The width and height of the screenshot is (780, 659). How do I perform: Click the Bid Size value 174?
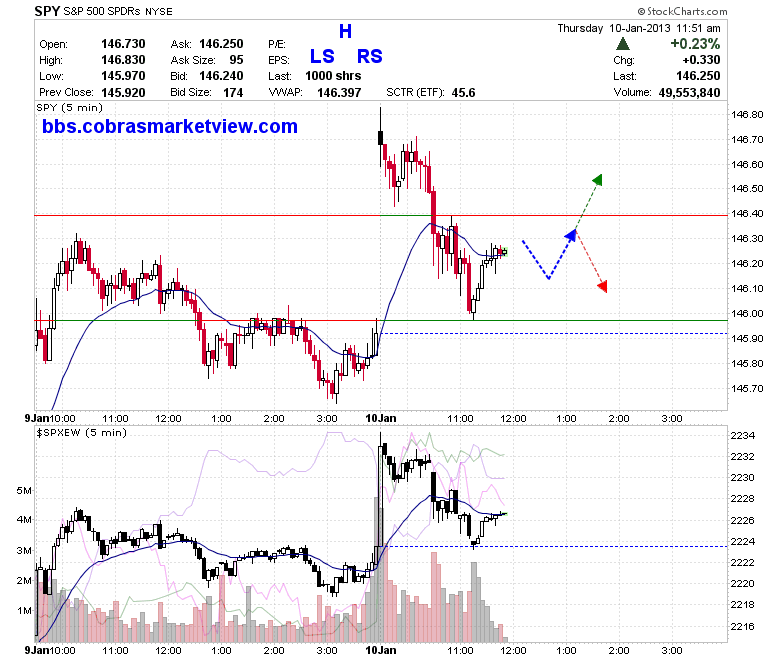[233, 93]
